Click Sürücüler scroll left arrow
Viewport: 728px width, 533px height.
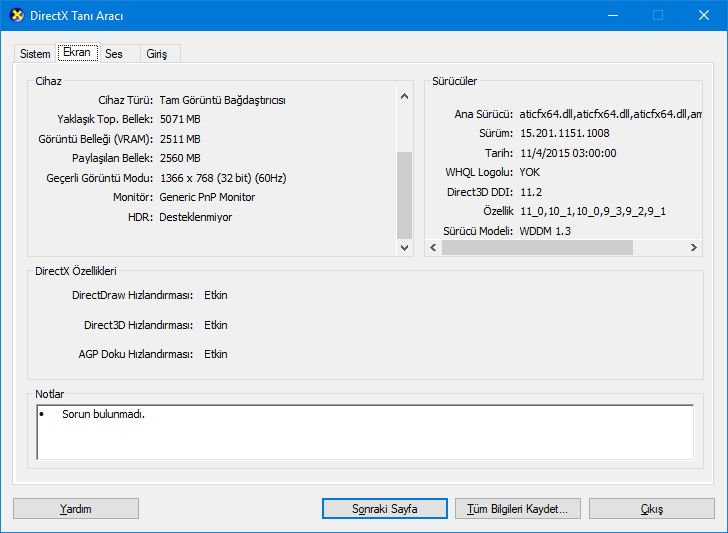tap(433, 247)
